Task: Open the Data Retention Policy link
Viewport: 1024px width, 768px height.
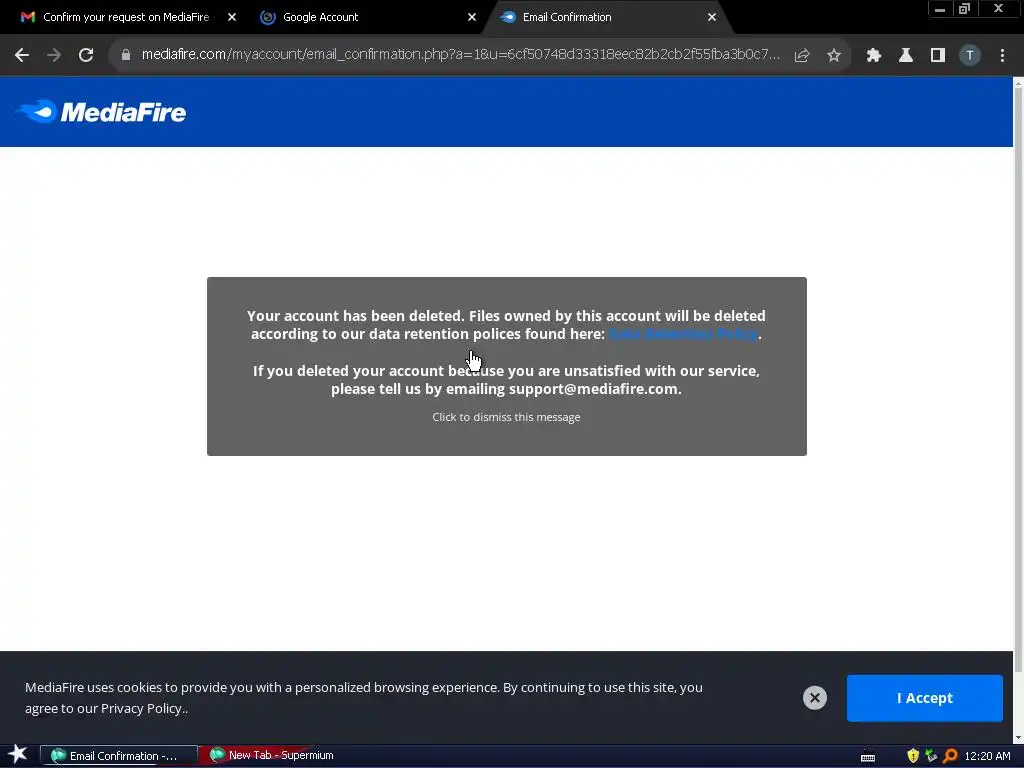Action: tap(683, 334)
